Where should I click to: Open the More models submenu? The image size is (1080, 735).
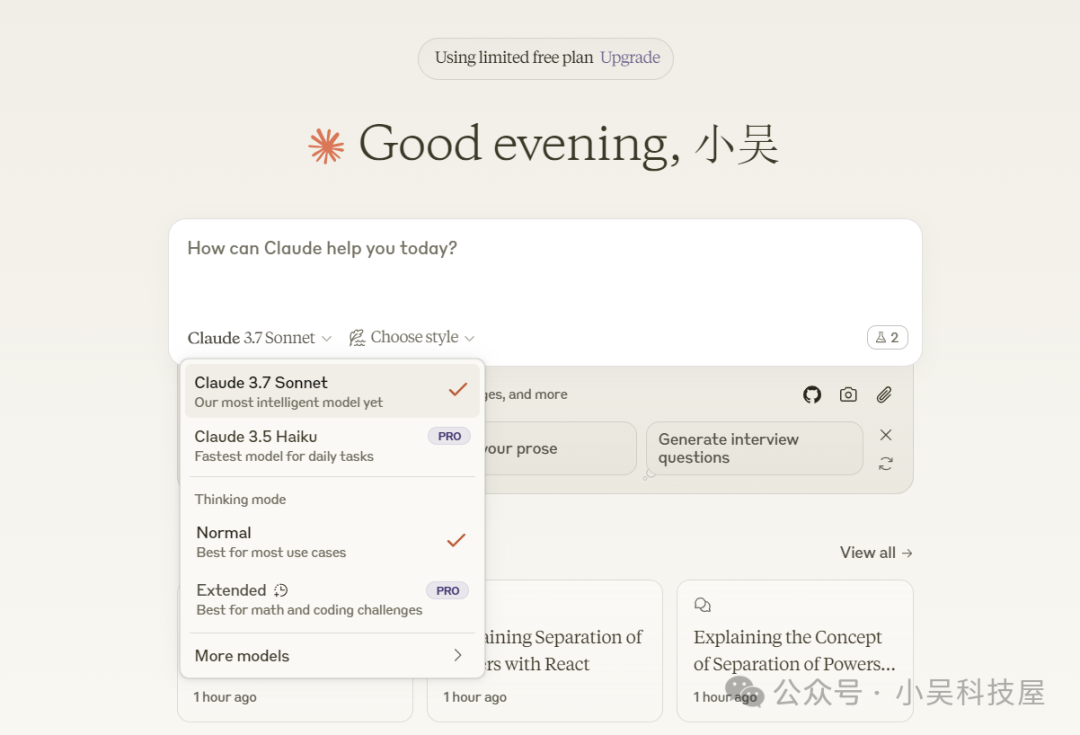pyautogui.click(x=332, y=655)
